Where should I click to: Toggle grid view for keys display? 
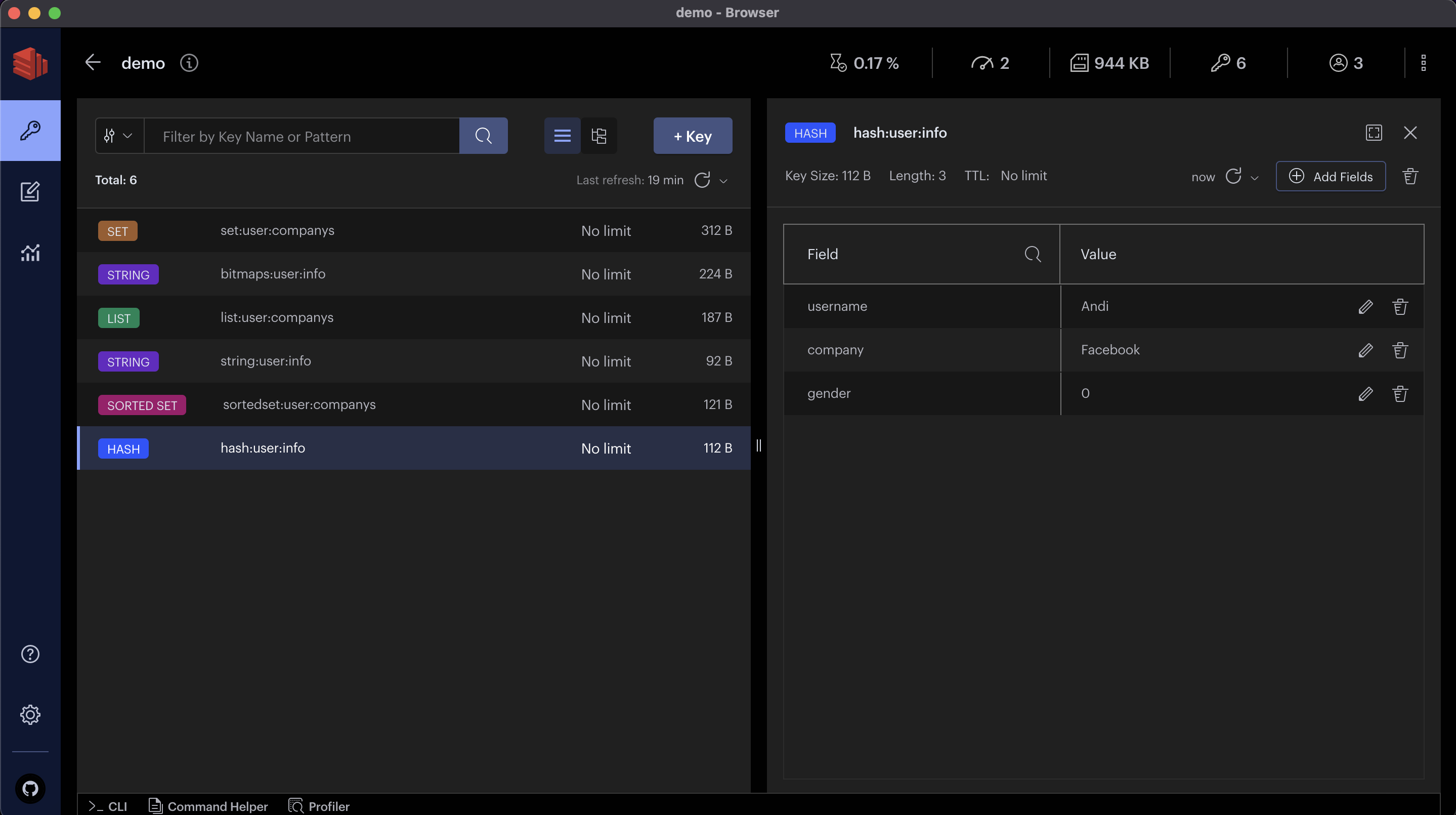[599, 135]
